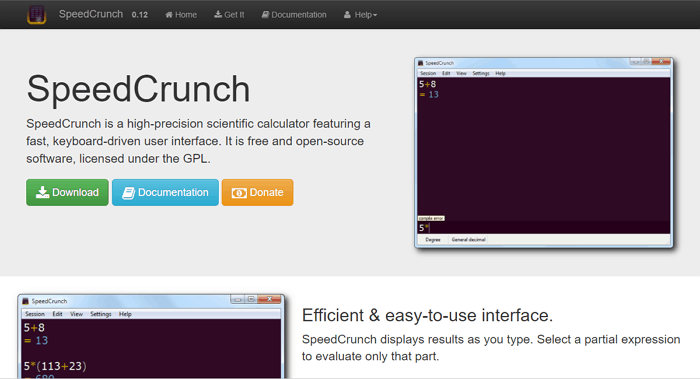Go to Home in the navbar
Image resolution: width=700 pixels, height=379 pixels.
(181, 15)
